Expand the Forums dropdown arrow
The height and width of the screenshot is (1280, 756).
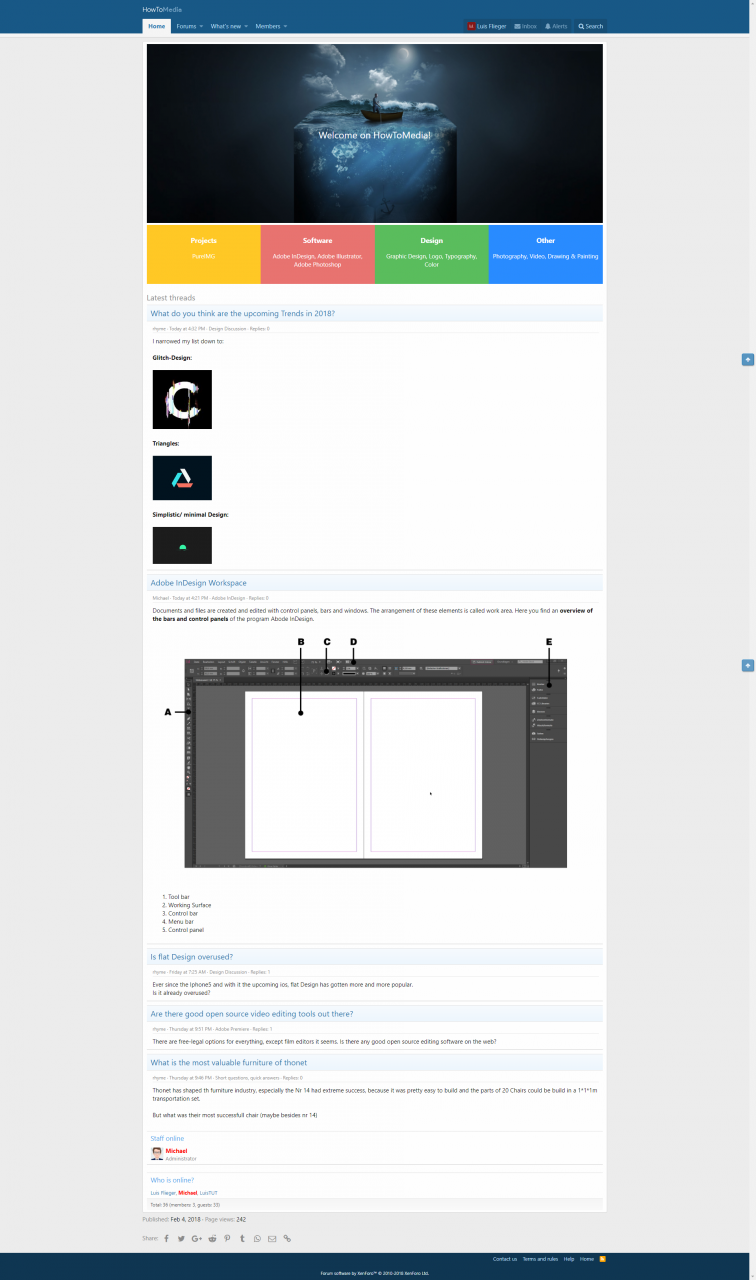tap(201, 26)
